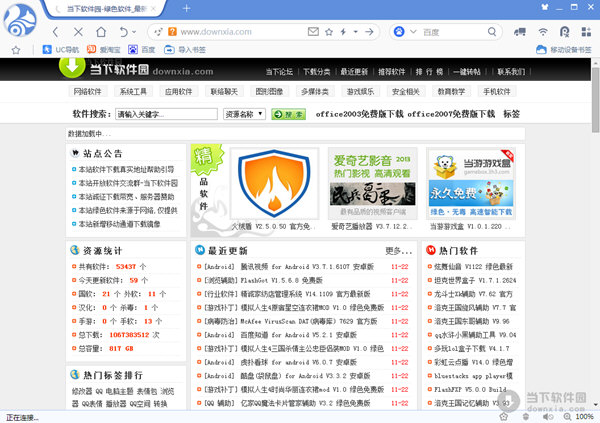Image resolution: width=600 pixels, height=423 pixels.
Task: Open office2003免费版下载 link
Action: [359, 114]
